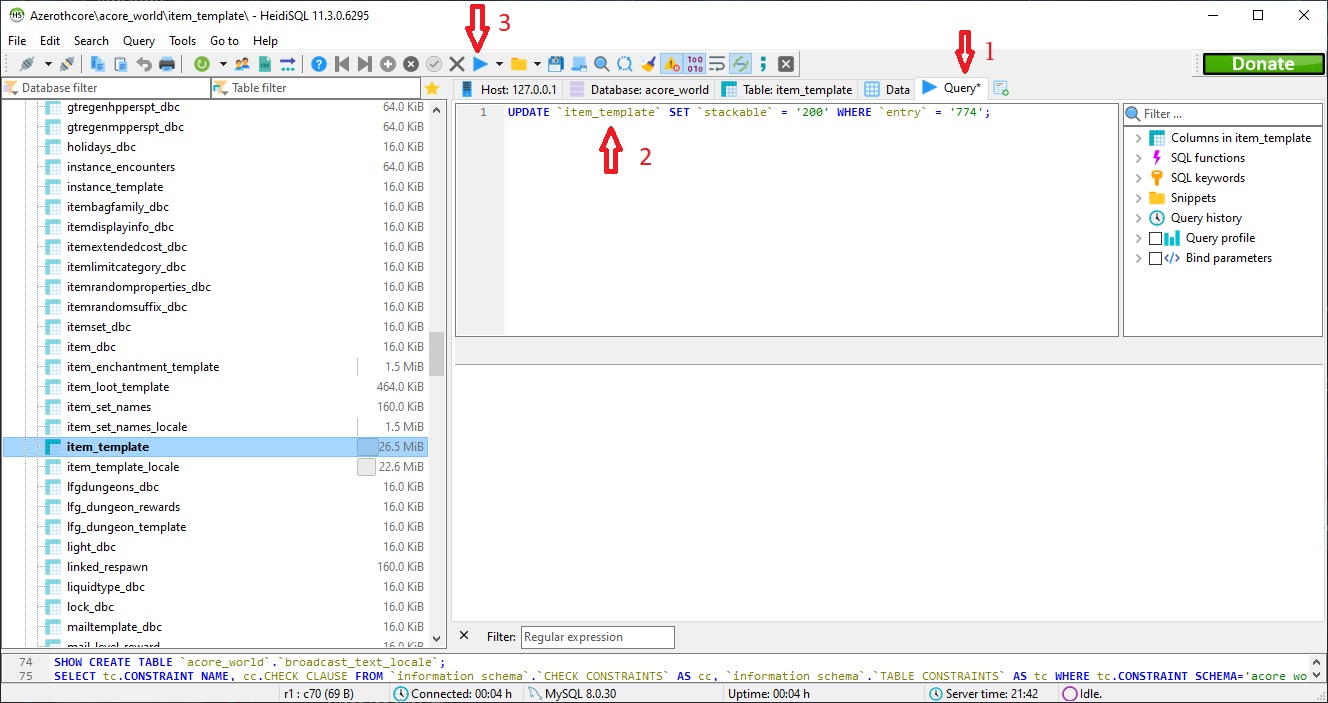Click the print icon in the toolbar

[167, 64]
